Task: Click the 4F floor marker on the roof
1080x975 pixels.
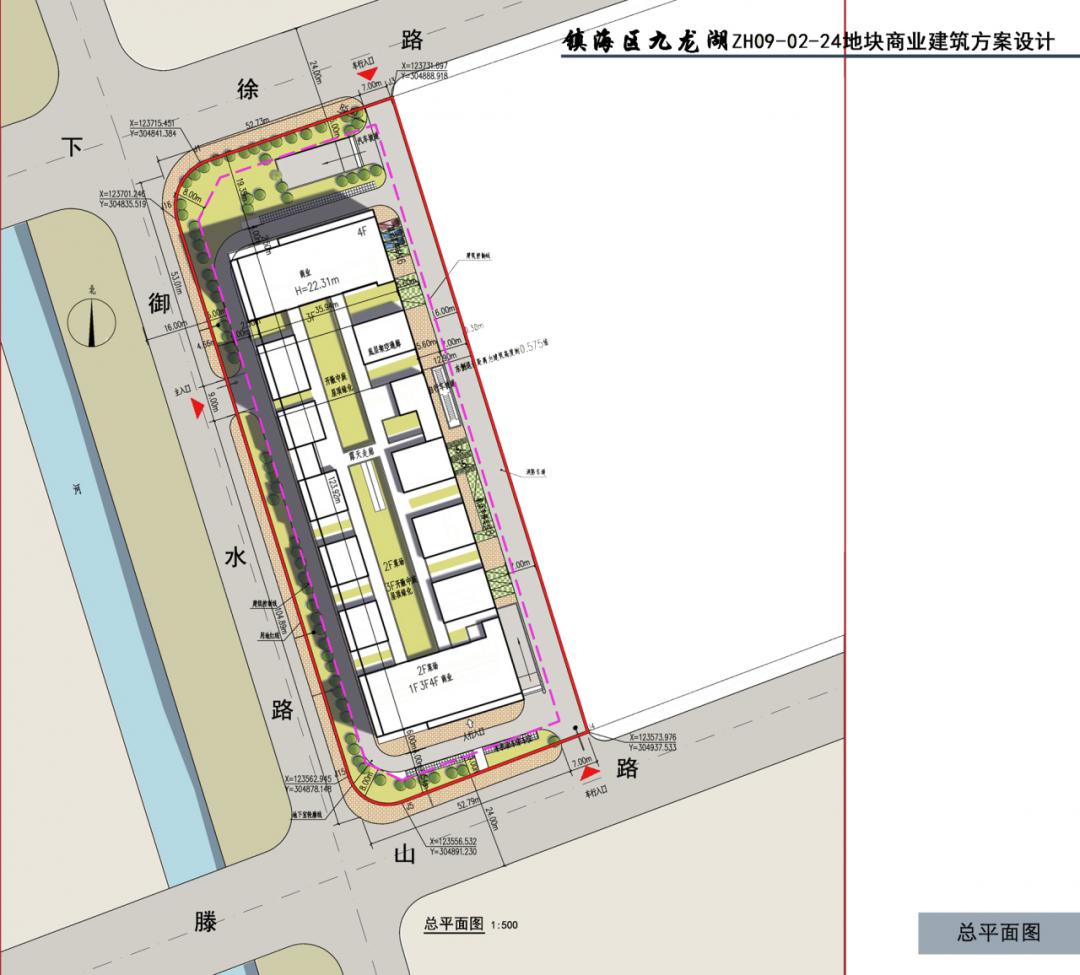Action: click(x=363, y=232)
